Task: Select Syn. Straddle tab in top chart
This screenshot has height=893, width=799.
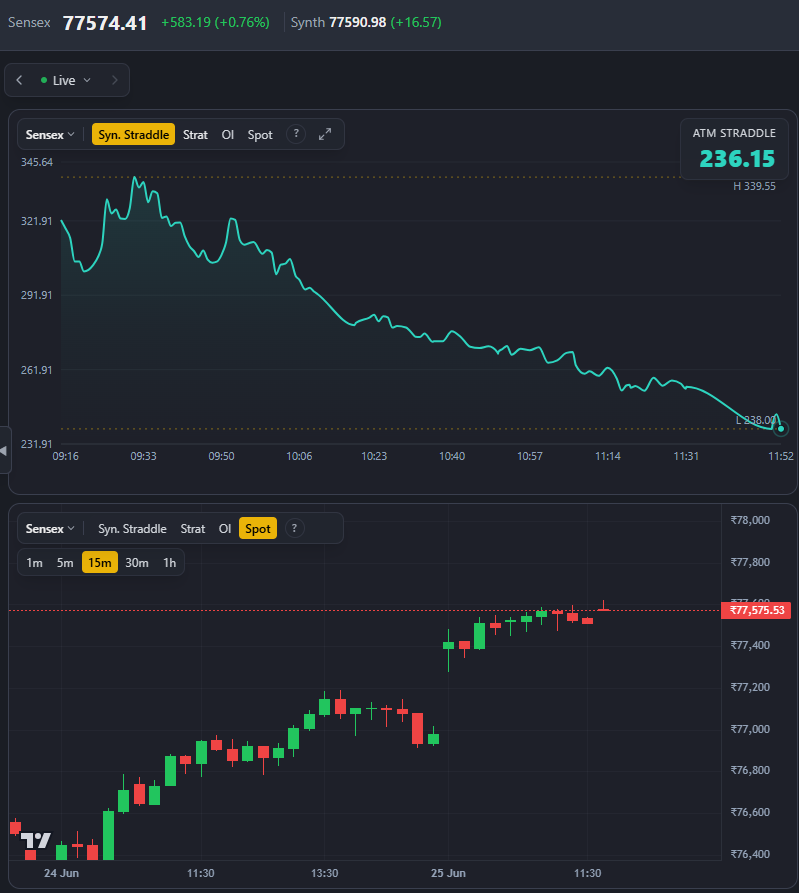Action: (x=133, y=135)
